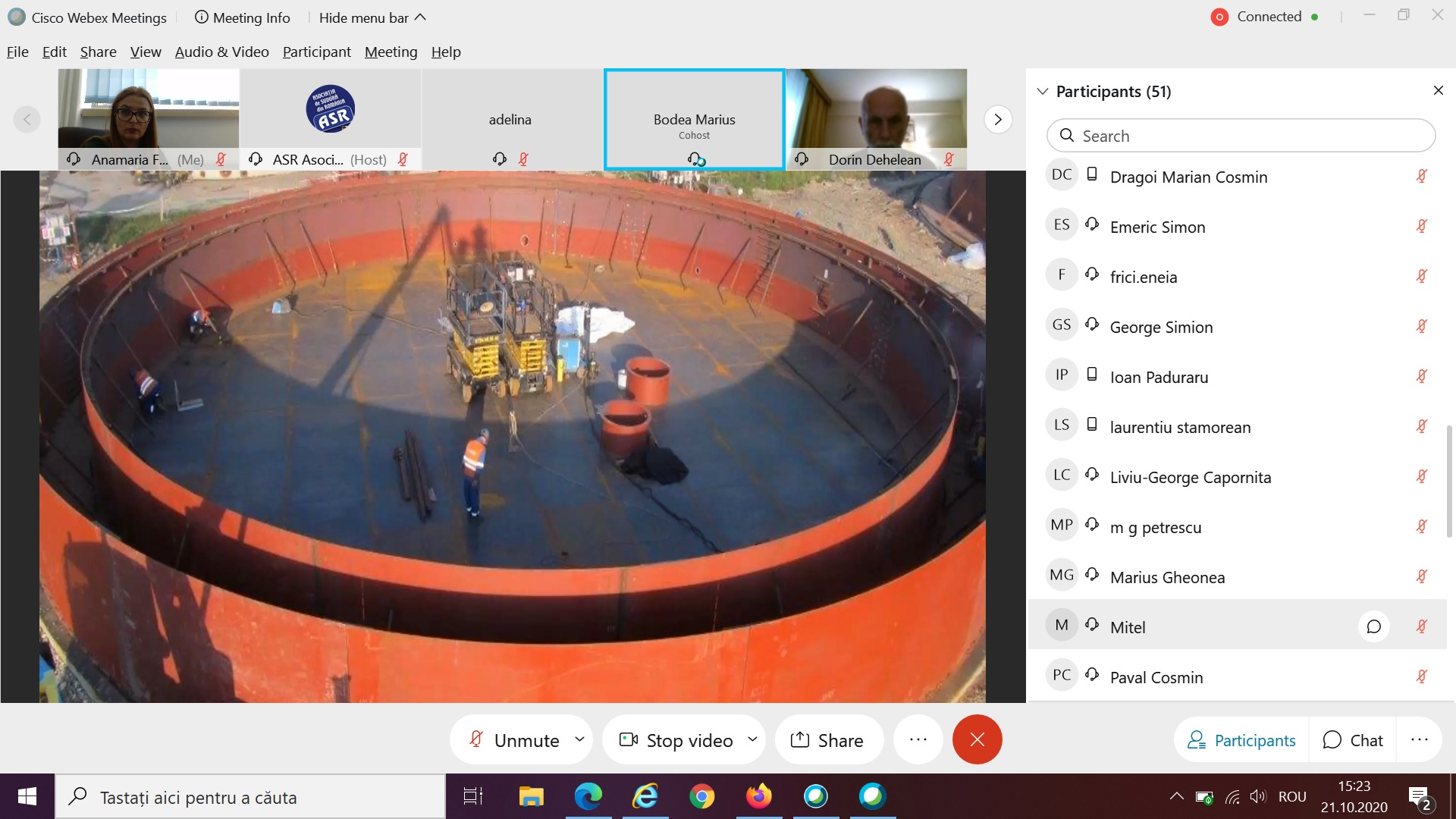Open the dropdown arrow next to Stop video
The image size is (1456, 819).
[x=752, y=739]
